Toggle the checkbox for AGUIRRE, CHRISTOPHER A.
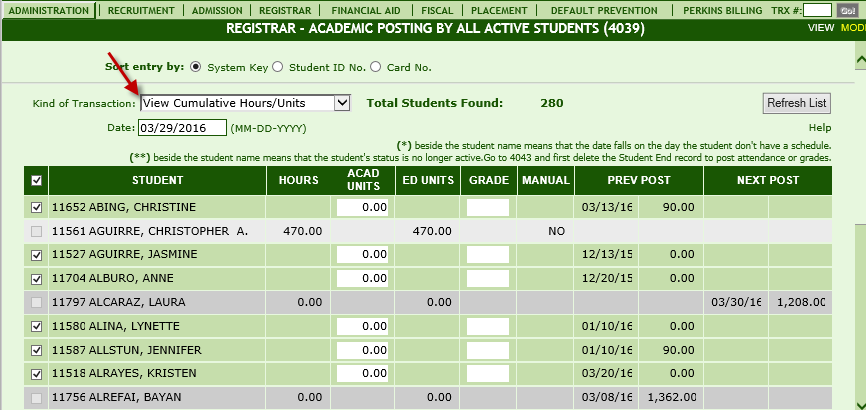Screen dimensions: 866x410 pyautogui.click(x=36, y=232)
